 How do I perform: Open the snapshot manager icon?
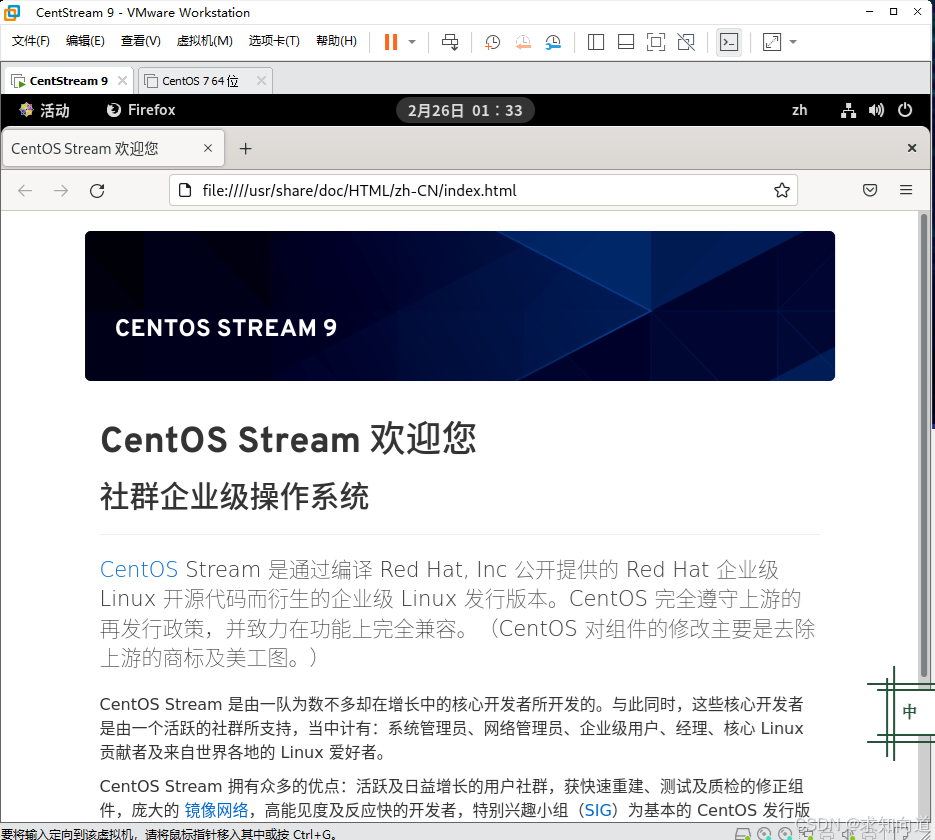[x=553, y=42]
